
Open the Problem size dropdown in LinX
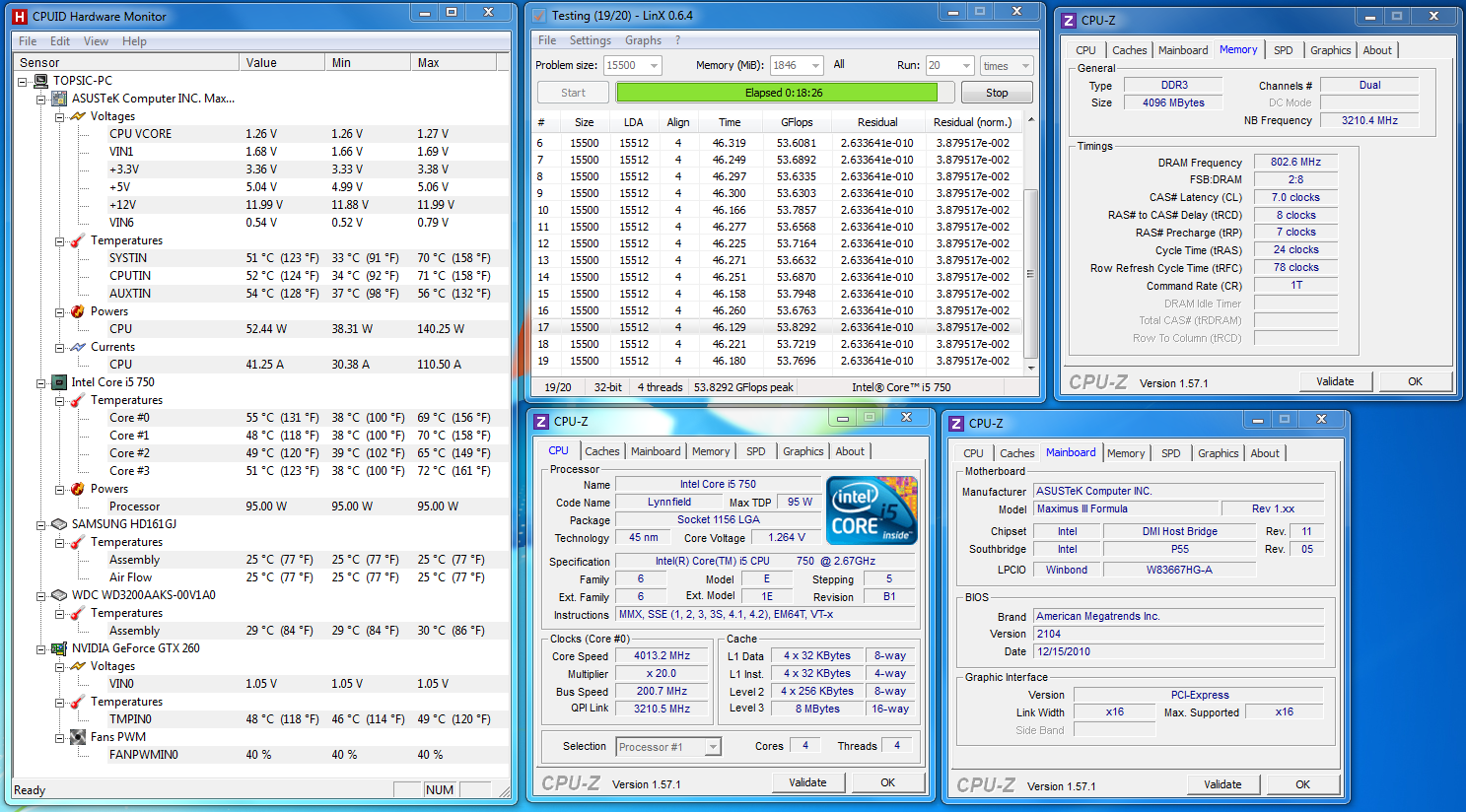653,66
